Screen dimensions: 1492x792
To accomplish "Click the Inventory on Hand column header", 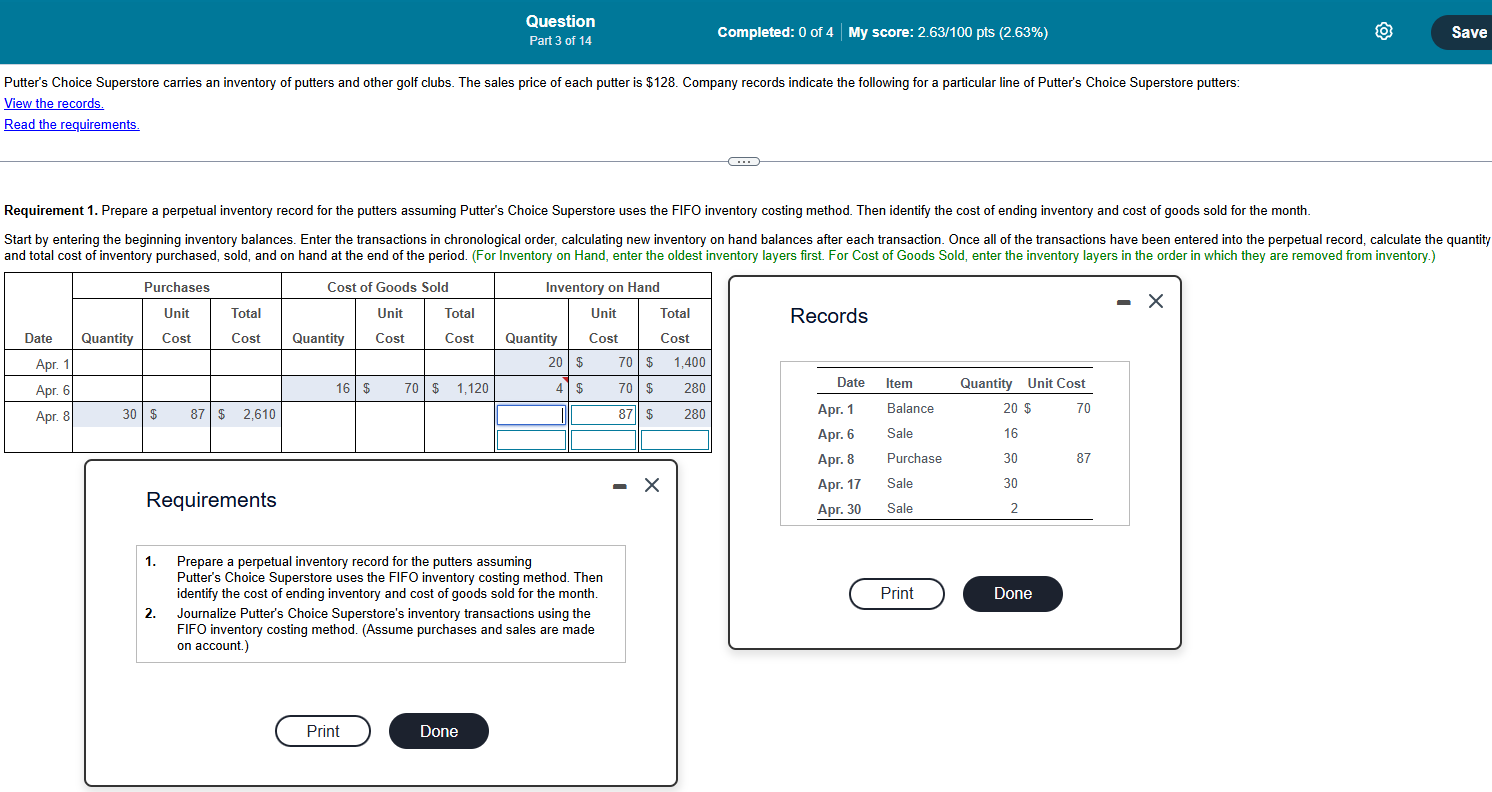I will click(x=602, y=287).
